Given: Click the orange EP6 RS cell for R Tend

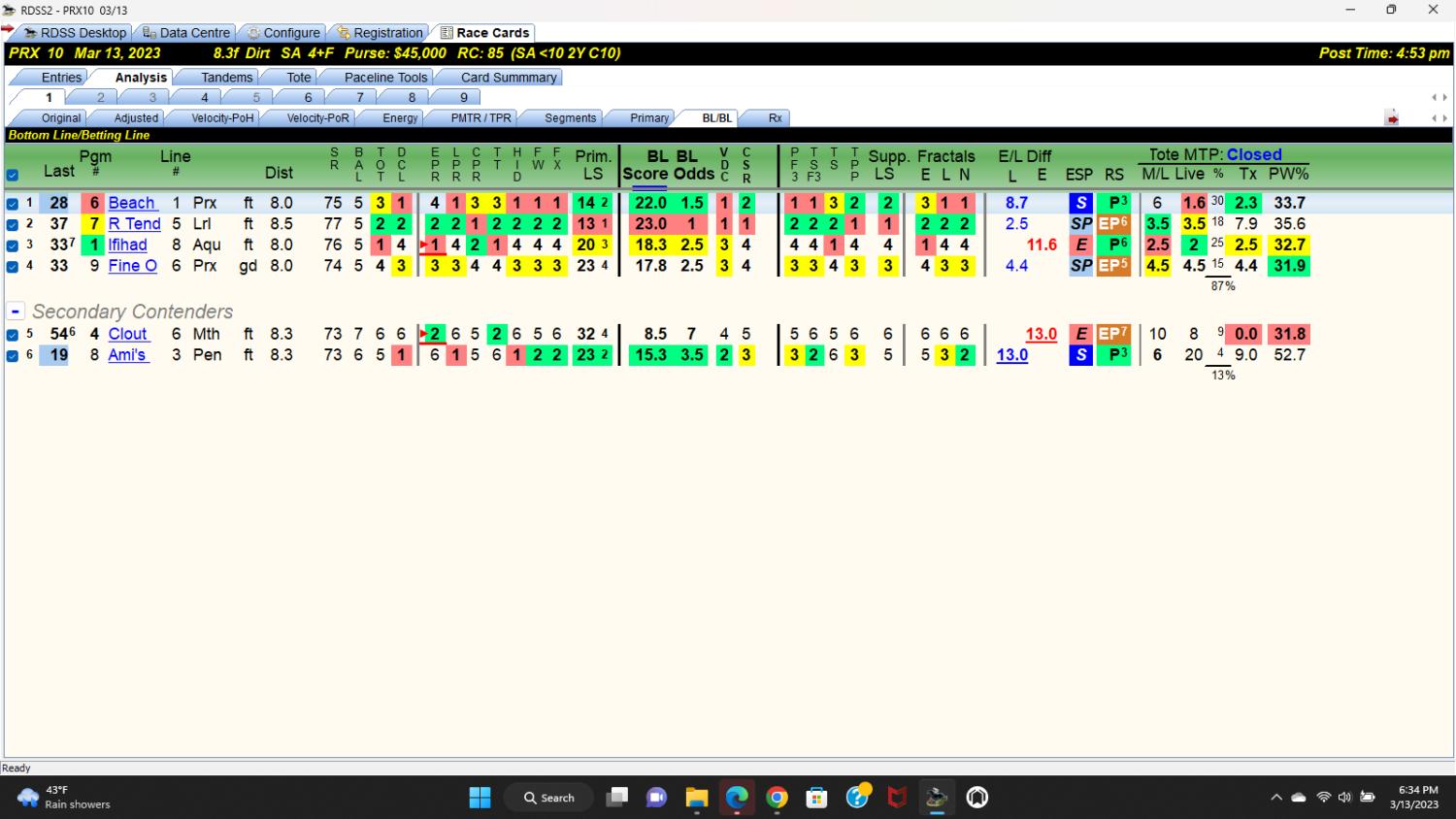Looking at the screenshot, I should click(x=1113, y=224).
